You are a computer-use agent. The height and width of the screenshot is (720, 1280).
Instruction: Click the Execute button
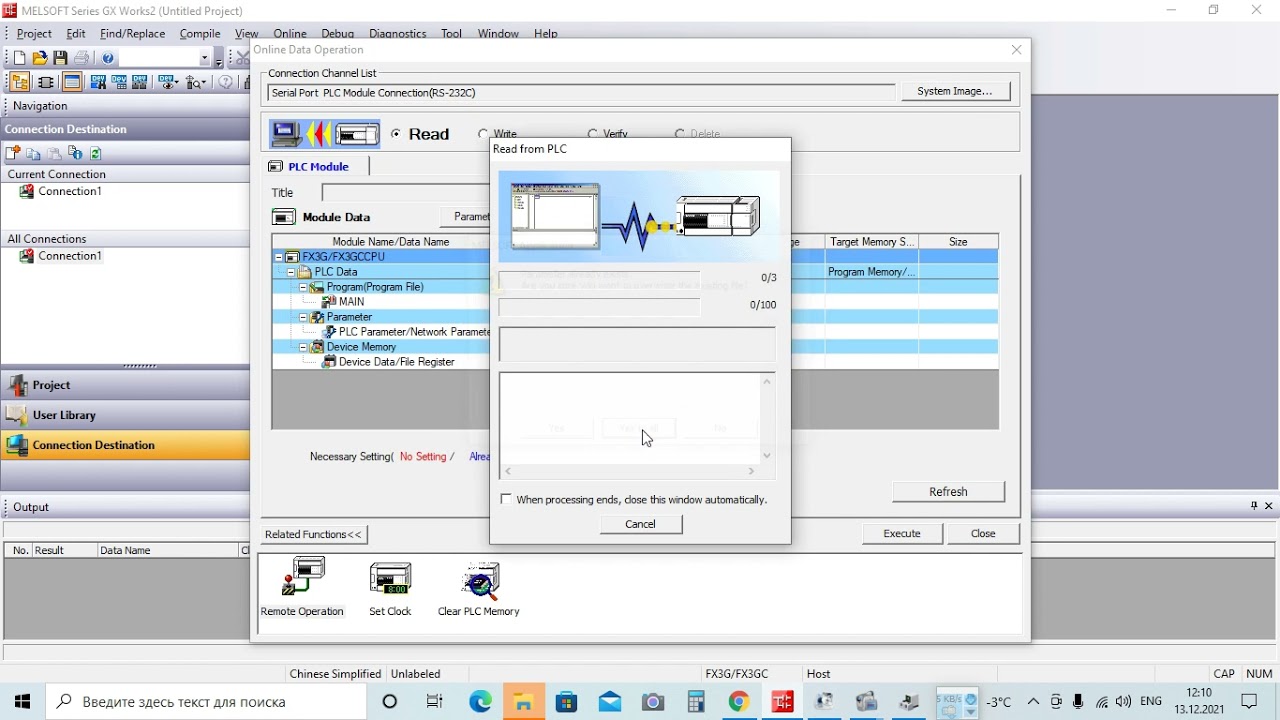[902, 534]
